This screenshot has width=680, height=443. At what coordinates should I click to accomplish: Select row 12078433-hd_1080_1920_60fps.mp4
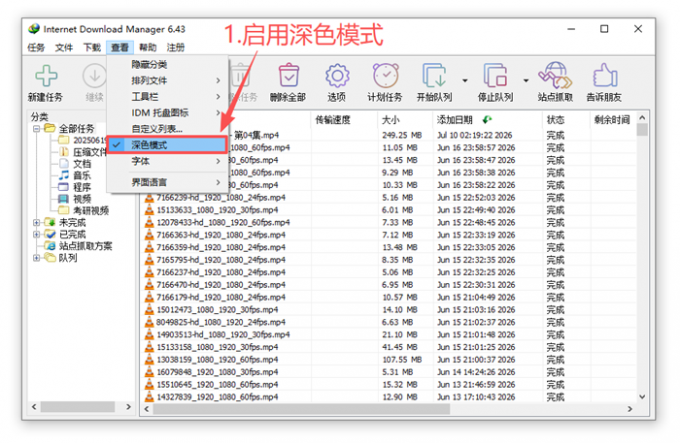pyautogui.click(x=389, y=222)
